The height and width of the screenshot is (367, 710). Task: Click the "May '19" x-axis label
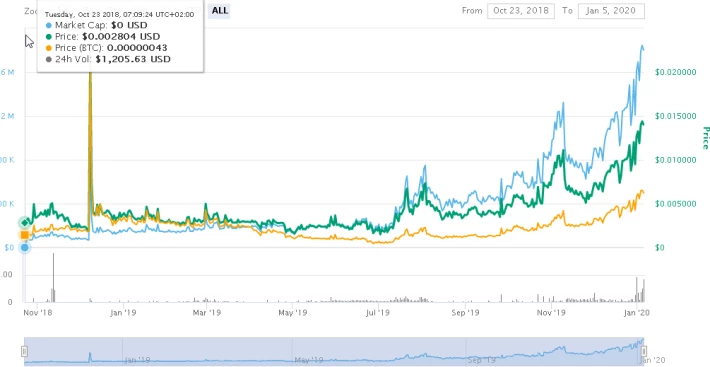click(292, 312)
